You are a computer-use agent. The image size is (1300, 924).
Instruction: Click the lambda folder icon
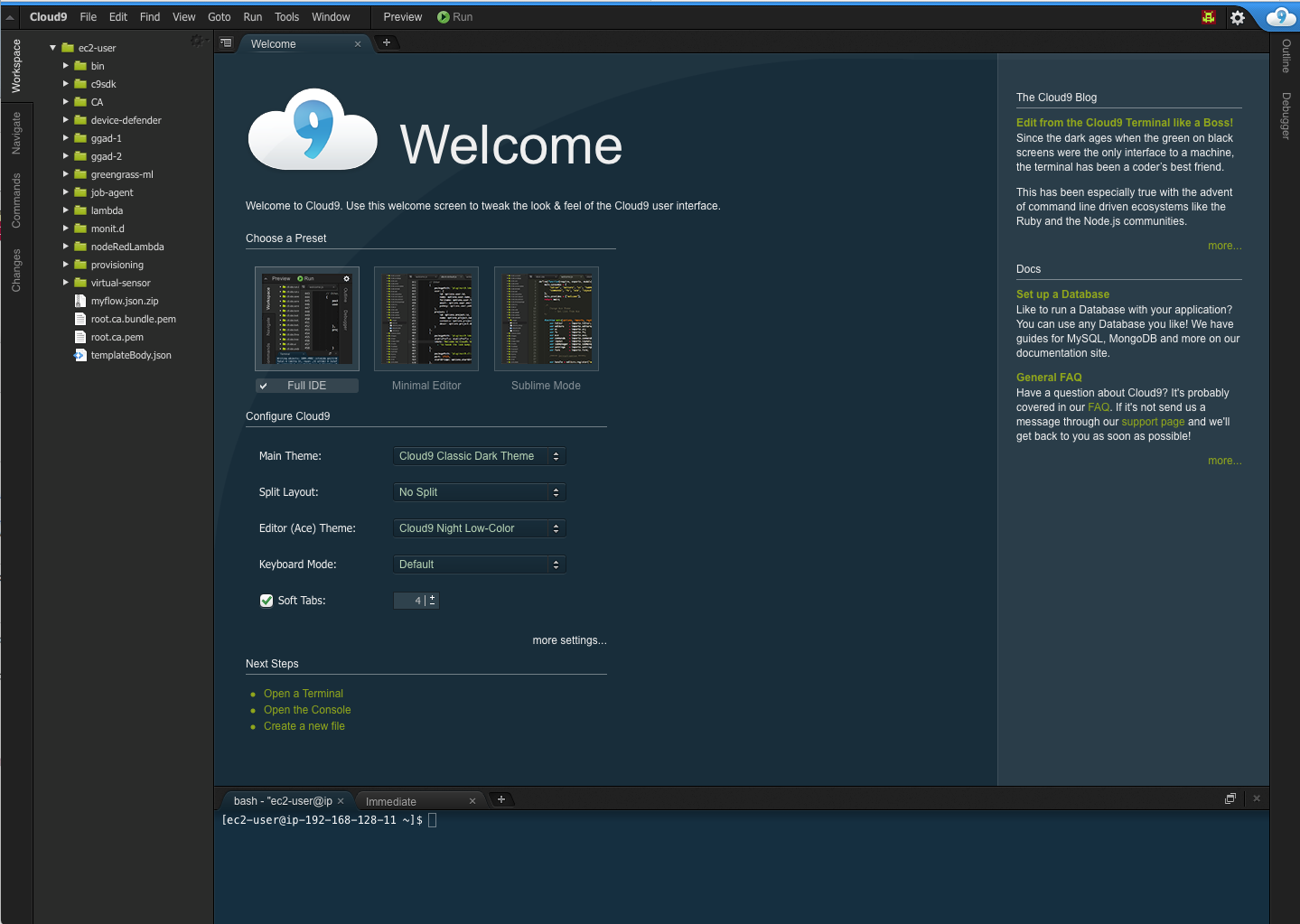tap(80, 210)
